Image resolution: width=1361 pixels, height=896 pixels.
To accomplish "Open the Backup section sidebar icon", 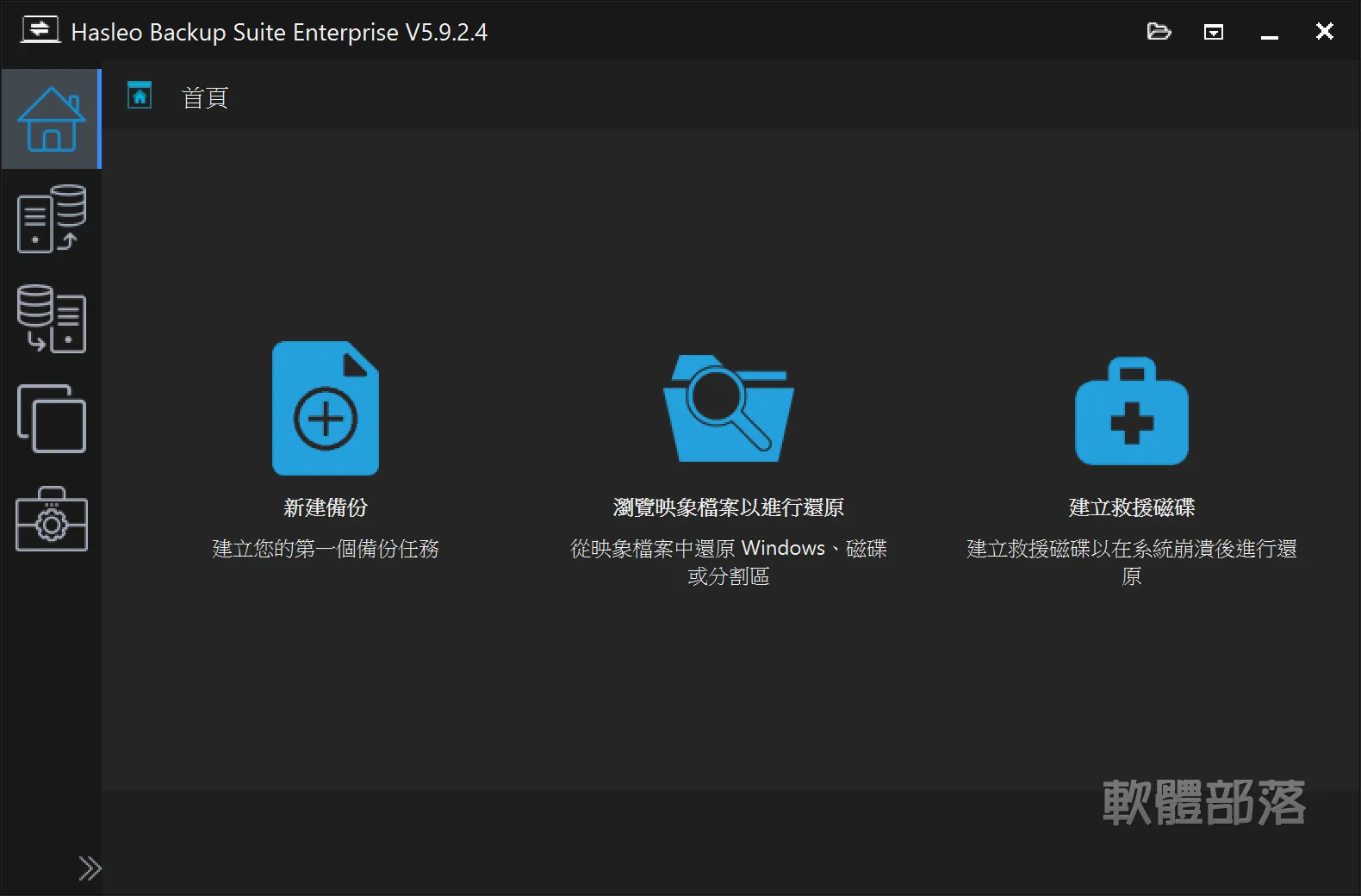I will 51,219.
